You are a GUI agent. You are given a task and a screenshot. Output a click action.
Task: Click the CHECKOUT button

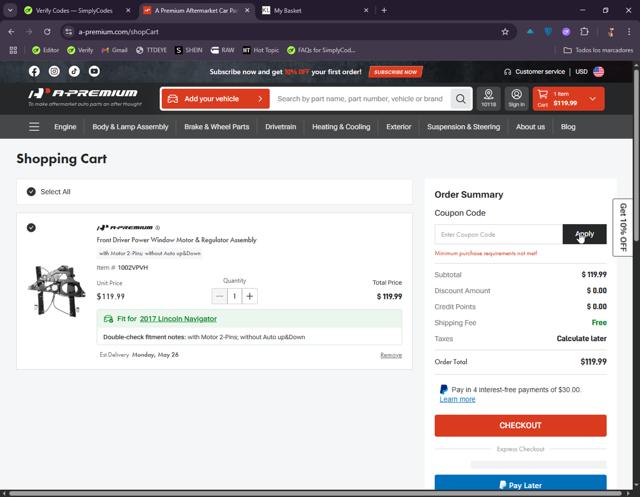tap(520, 426)
